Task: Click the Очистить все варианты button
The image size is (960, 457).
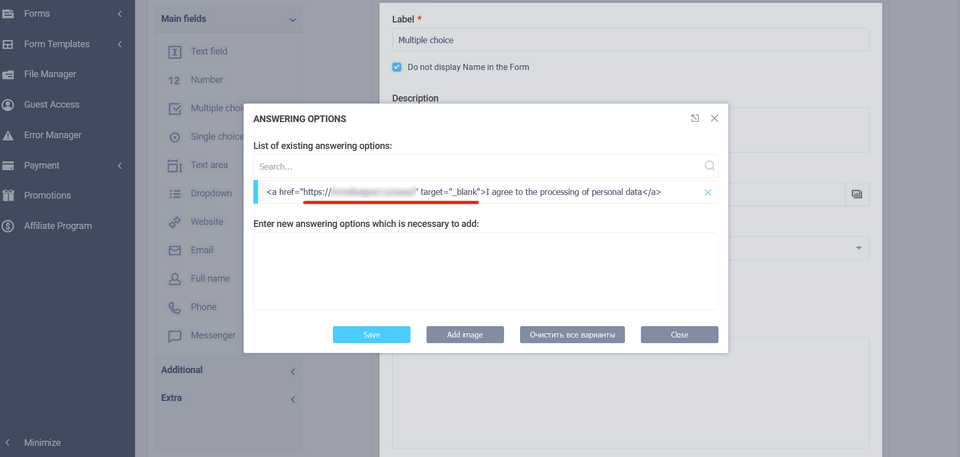Action: point(572,334)
